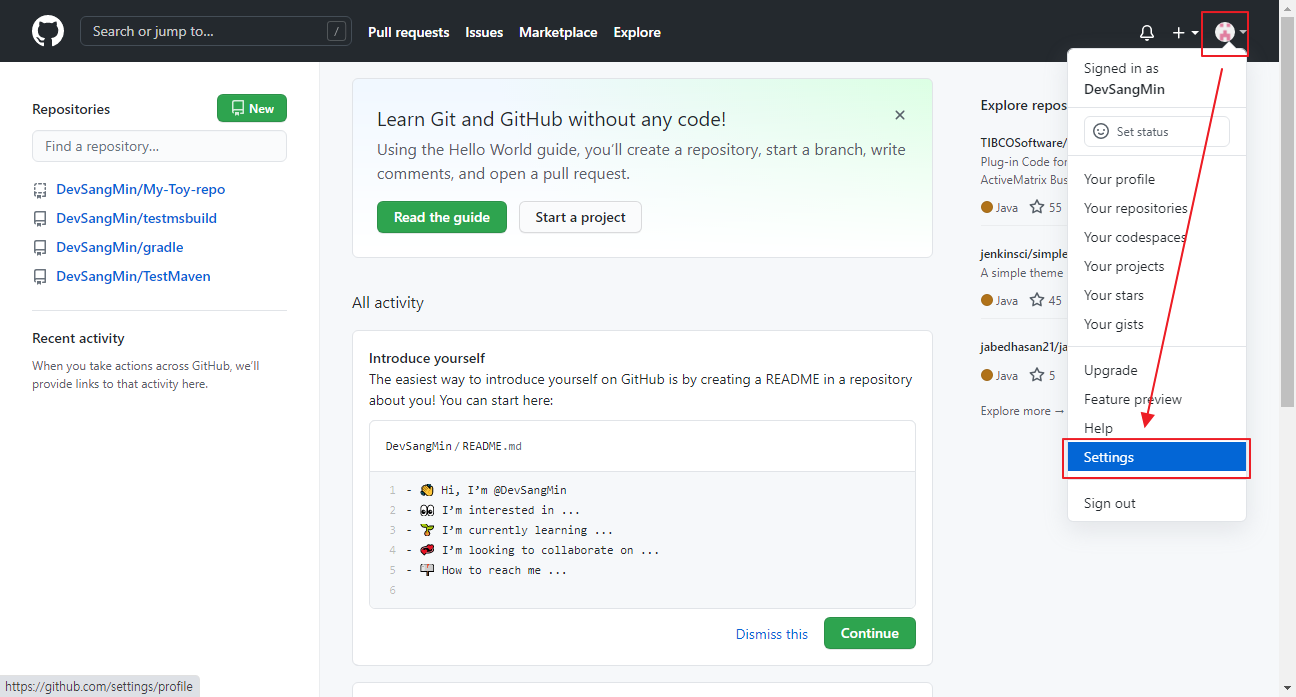
Task: Click the repo icon beside testmsbuild
Action: click(40, 219)
